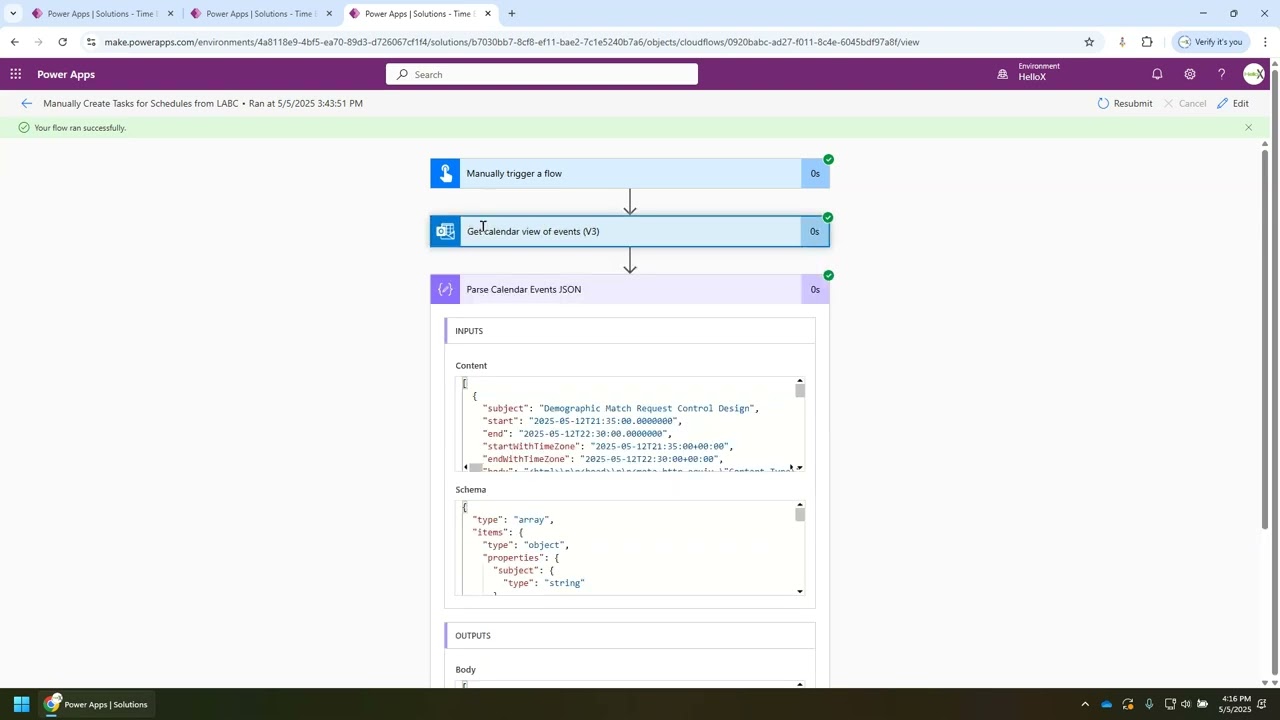This screenshot has height=720, width=1280.
Task: Open the help question mark icon
Action: click(x=1221, y=74)
